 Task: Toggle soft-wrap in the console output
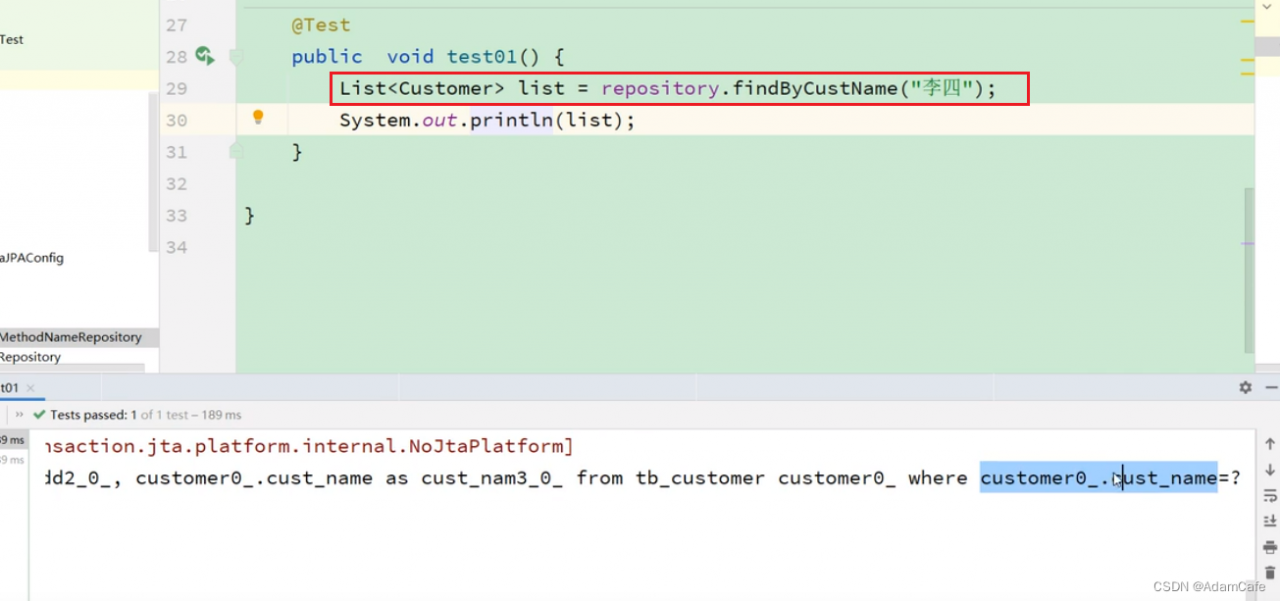1270,495
